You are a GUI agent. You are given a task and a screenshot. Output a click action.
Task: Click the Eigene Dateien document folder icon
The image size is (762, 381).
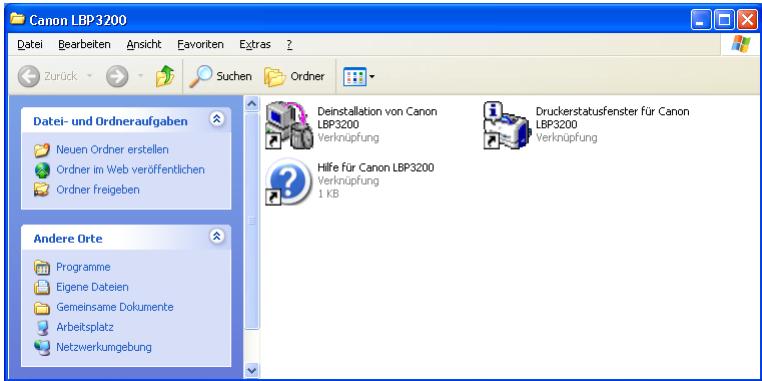click(x=42, y=287)
